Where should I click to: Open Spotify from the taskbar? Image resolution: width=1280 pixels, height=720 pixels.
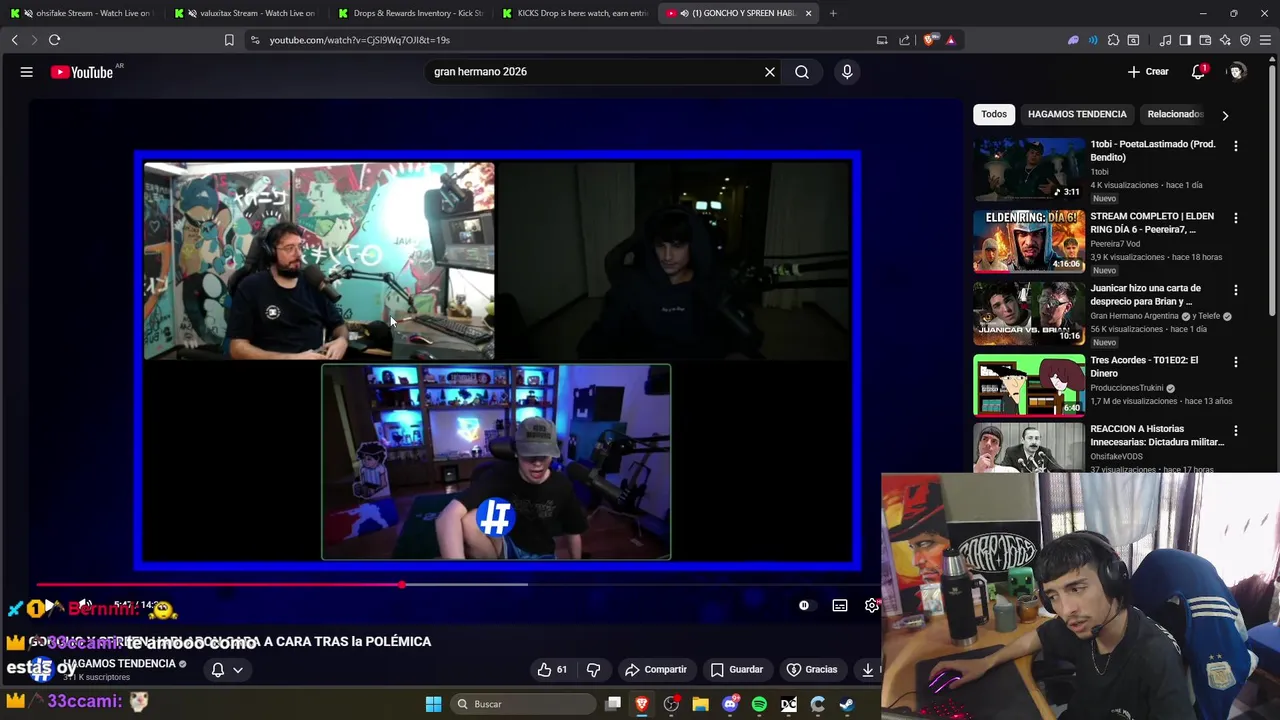759,704
